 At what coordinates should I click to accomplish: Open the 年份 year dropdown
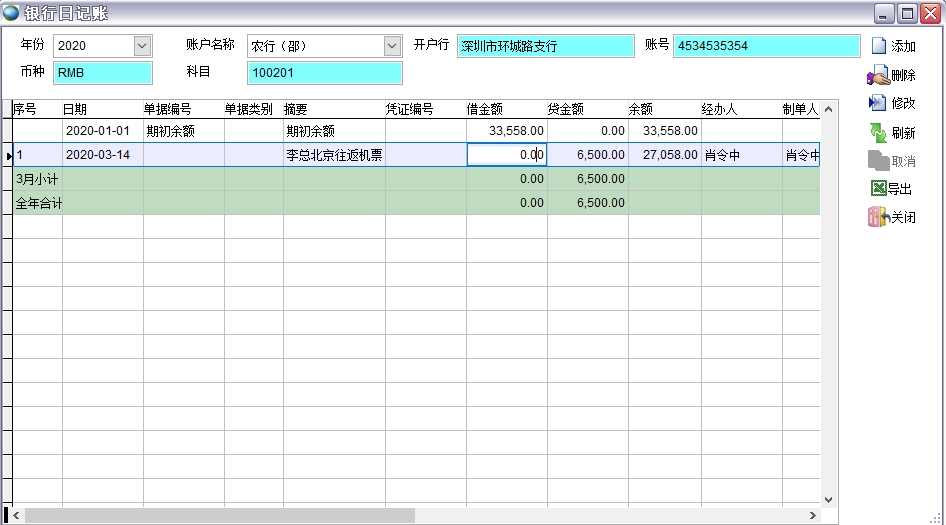click(142, 46)
